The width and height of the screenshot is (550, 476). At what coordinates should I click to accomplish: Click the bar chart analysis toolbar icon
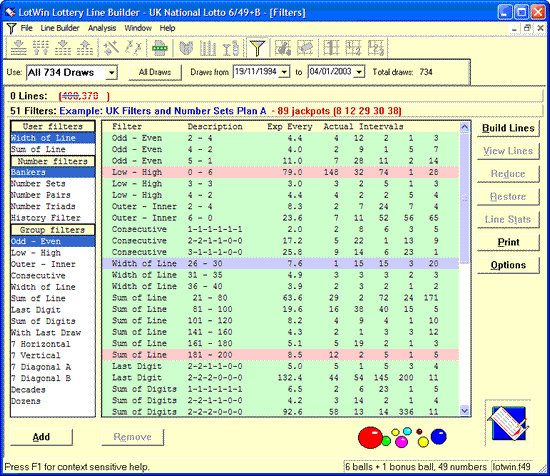(208, 48)
